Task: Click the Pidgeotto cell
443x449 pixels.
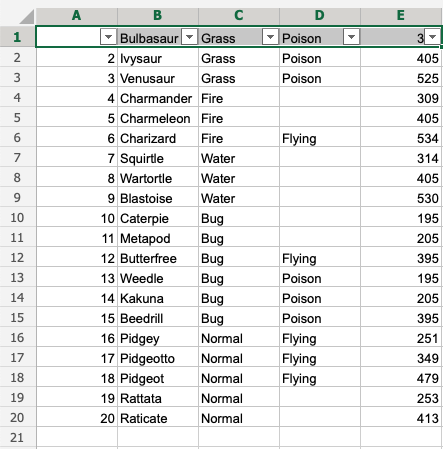Action: [158, 358]
